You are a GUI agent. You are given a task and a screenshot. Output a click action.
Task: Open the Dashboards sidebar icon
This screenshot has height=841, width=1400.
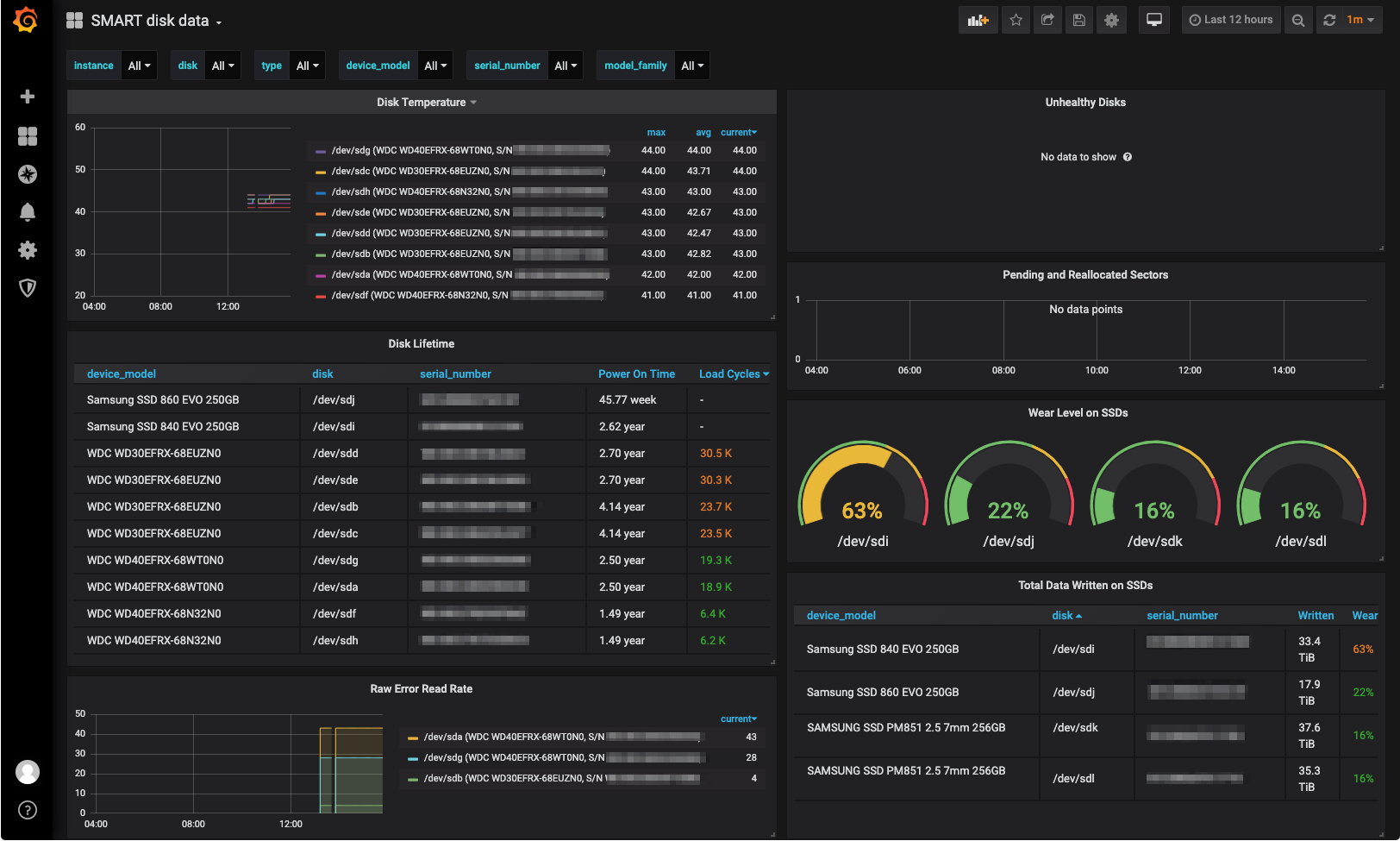pos(28,135)
